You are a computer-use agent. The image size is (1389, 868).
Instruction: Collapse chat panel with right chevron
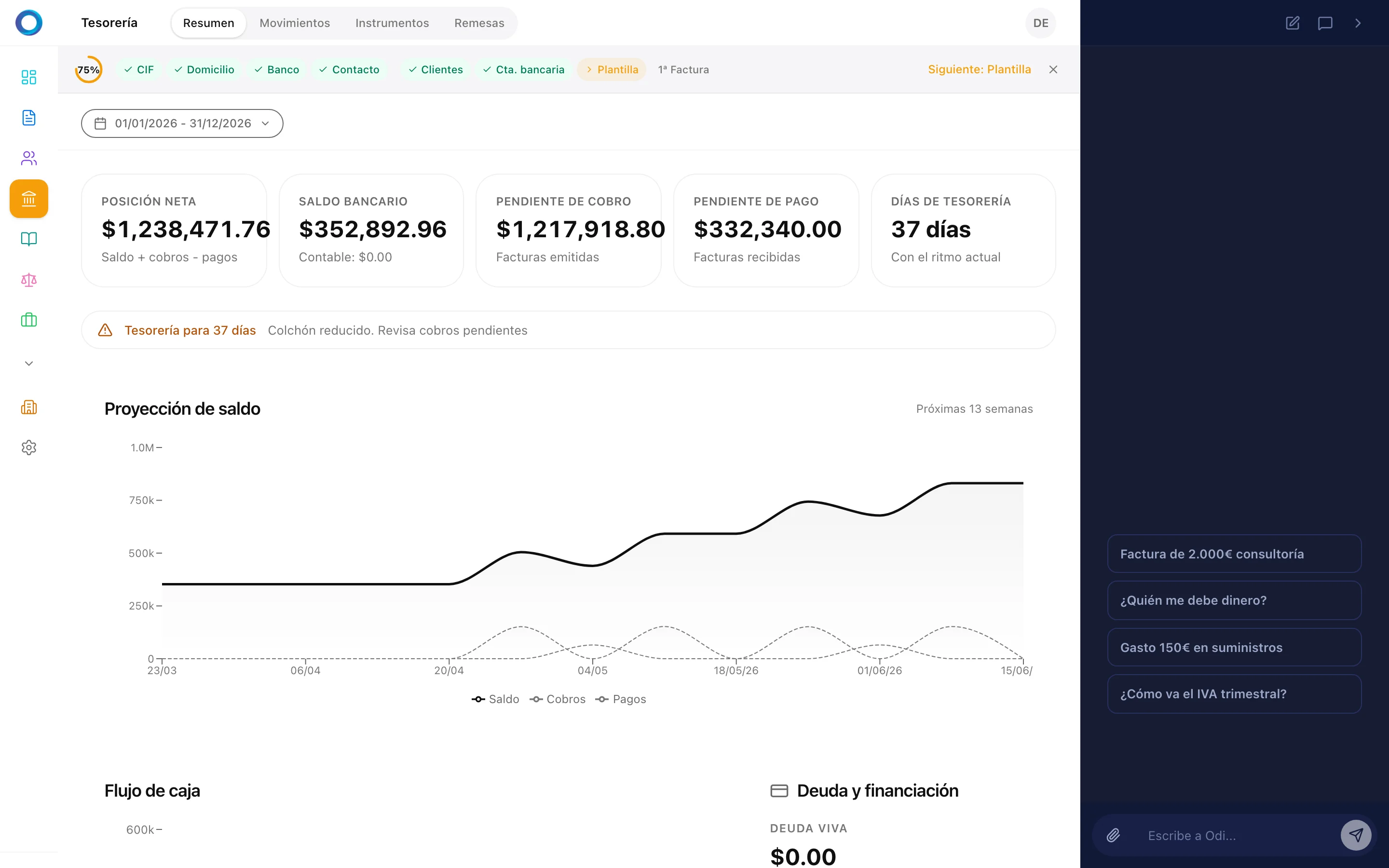pos(1358,23)
